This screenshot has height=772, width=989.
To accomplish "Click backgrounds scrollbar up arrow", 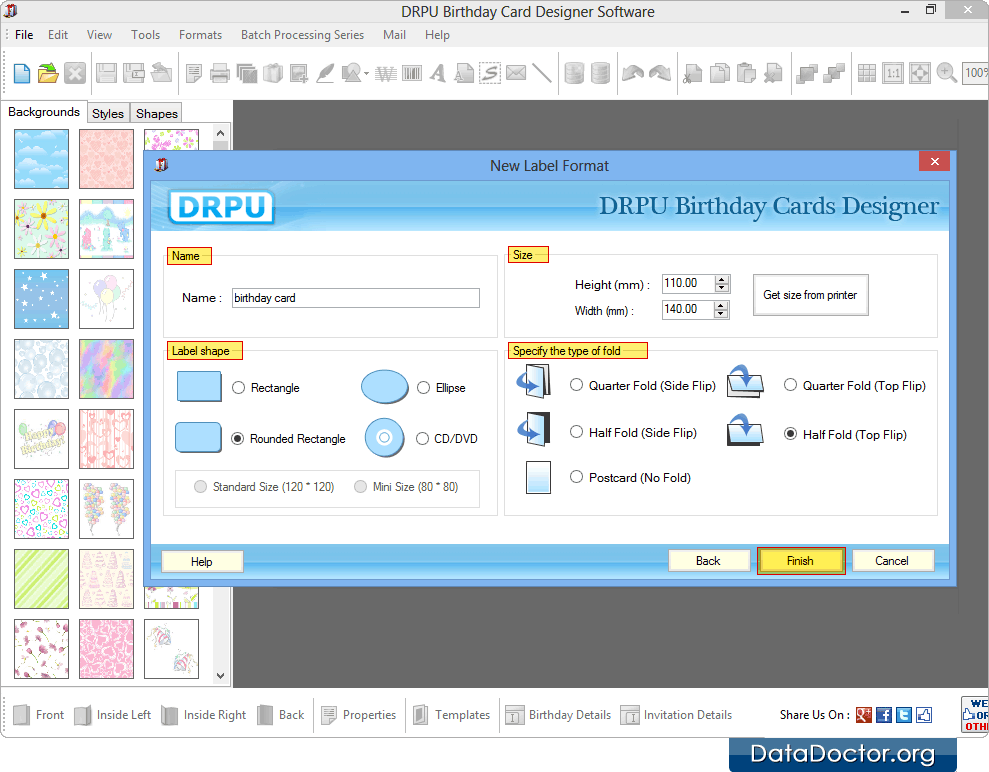I will click(x=220, y=133).
